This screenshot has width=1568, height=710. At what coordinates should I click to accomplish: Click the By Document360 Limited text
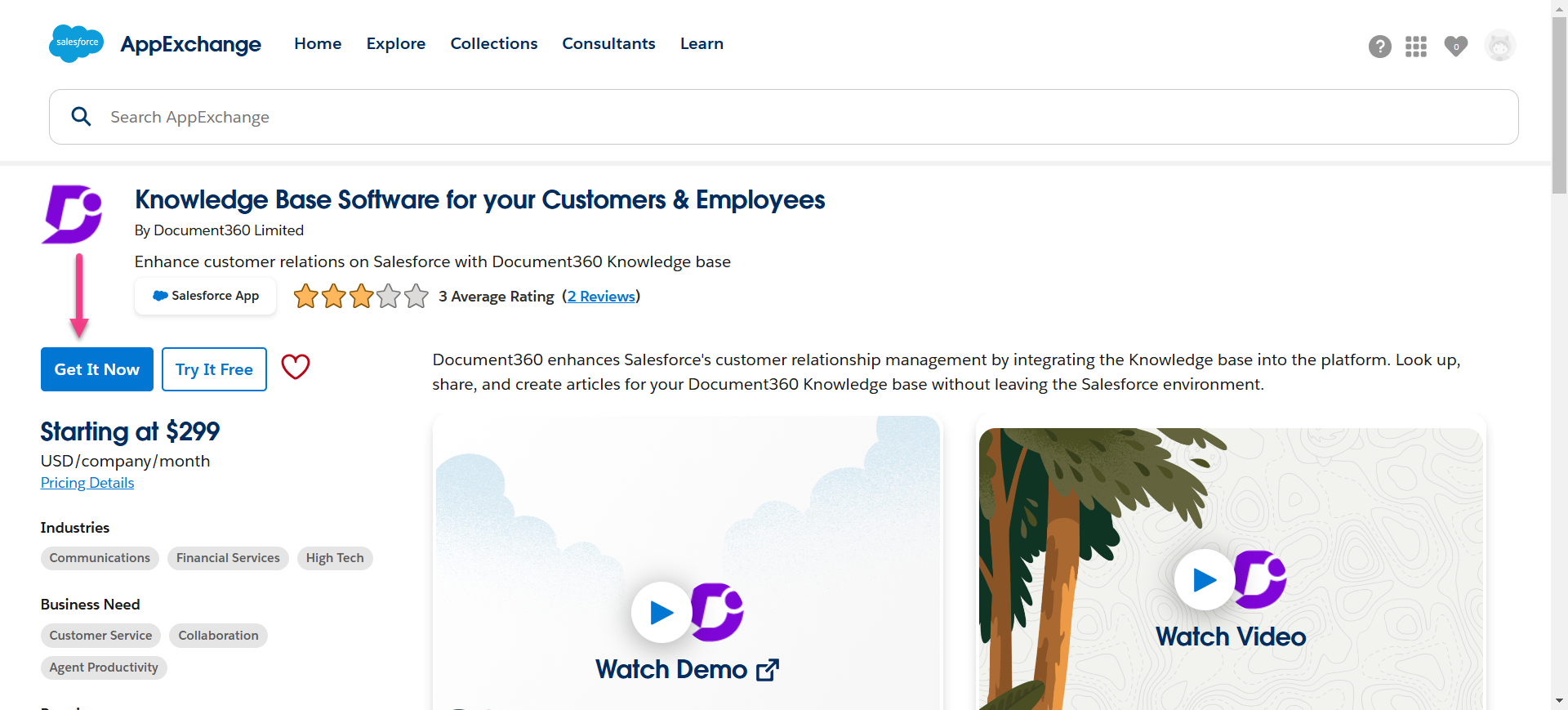coord(219,230)
